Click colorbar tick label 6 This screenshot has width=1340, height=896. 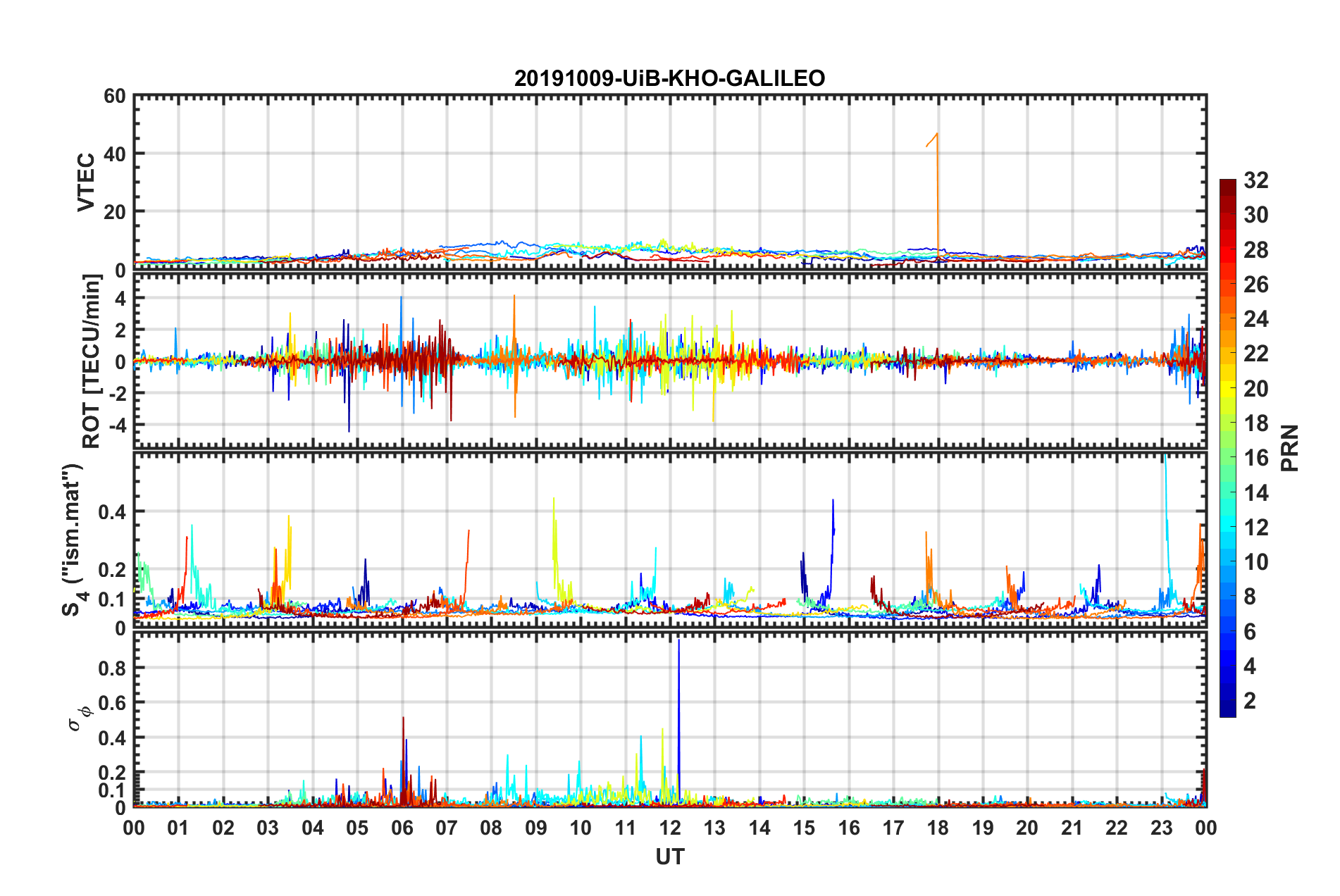coord(1250,632)
